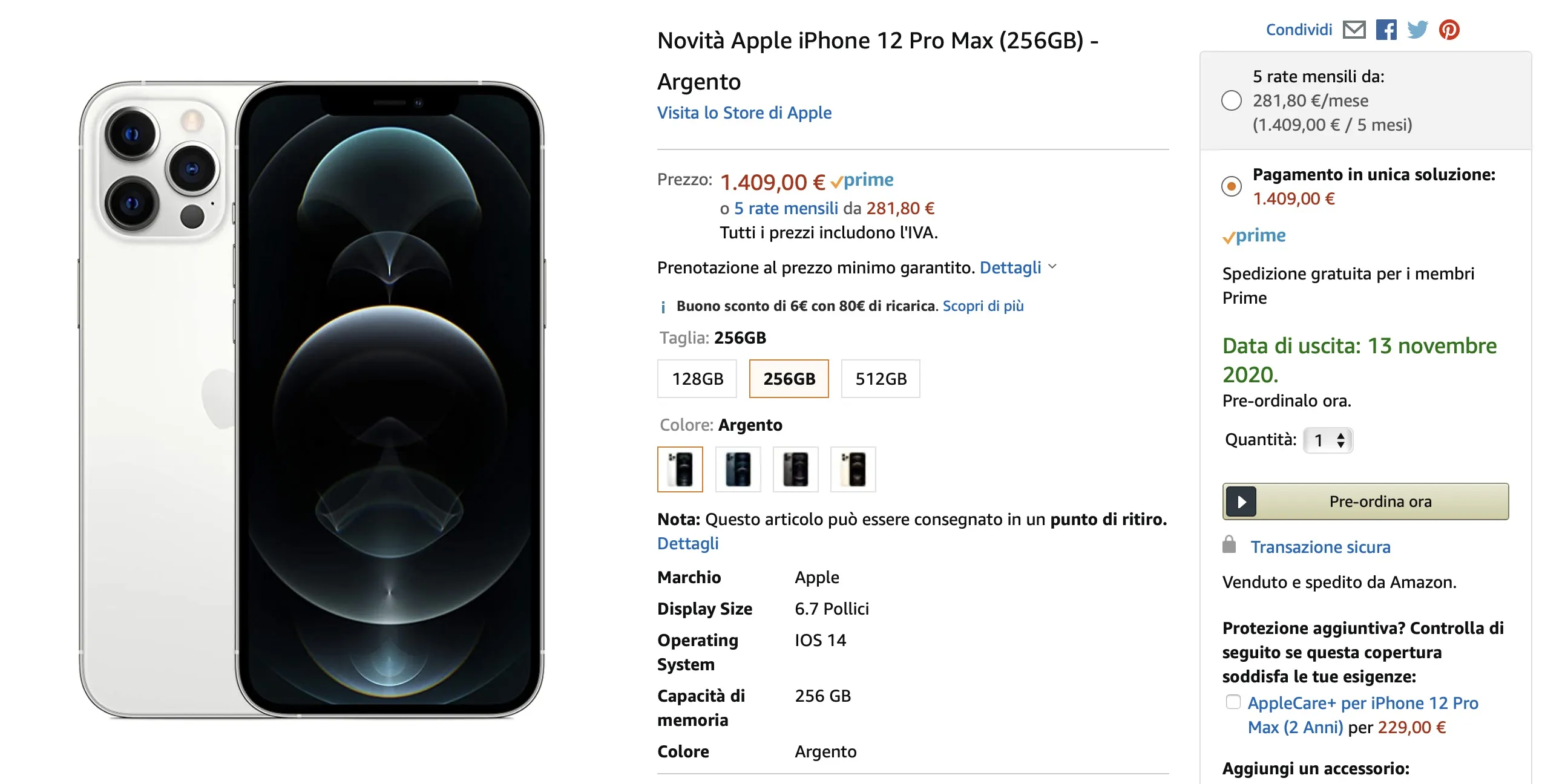
Task: Open 'Visita lo Store di Apple'
Action: pos(744,113)
